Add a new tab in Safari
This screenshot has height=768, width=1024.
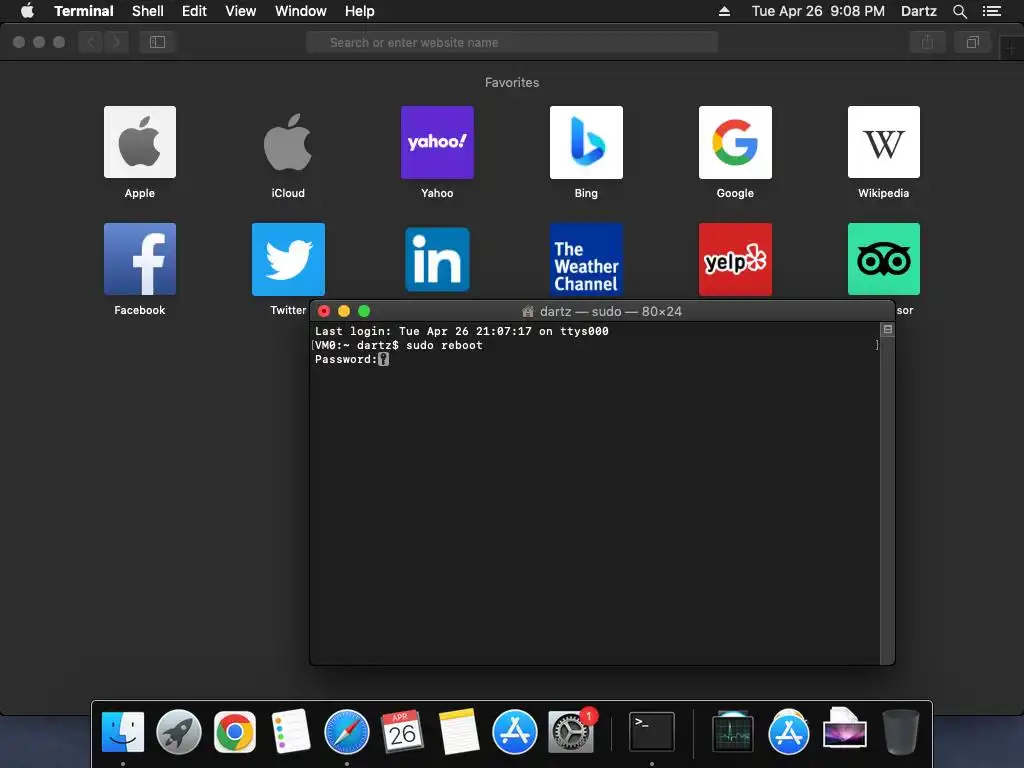(1011, 48)
